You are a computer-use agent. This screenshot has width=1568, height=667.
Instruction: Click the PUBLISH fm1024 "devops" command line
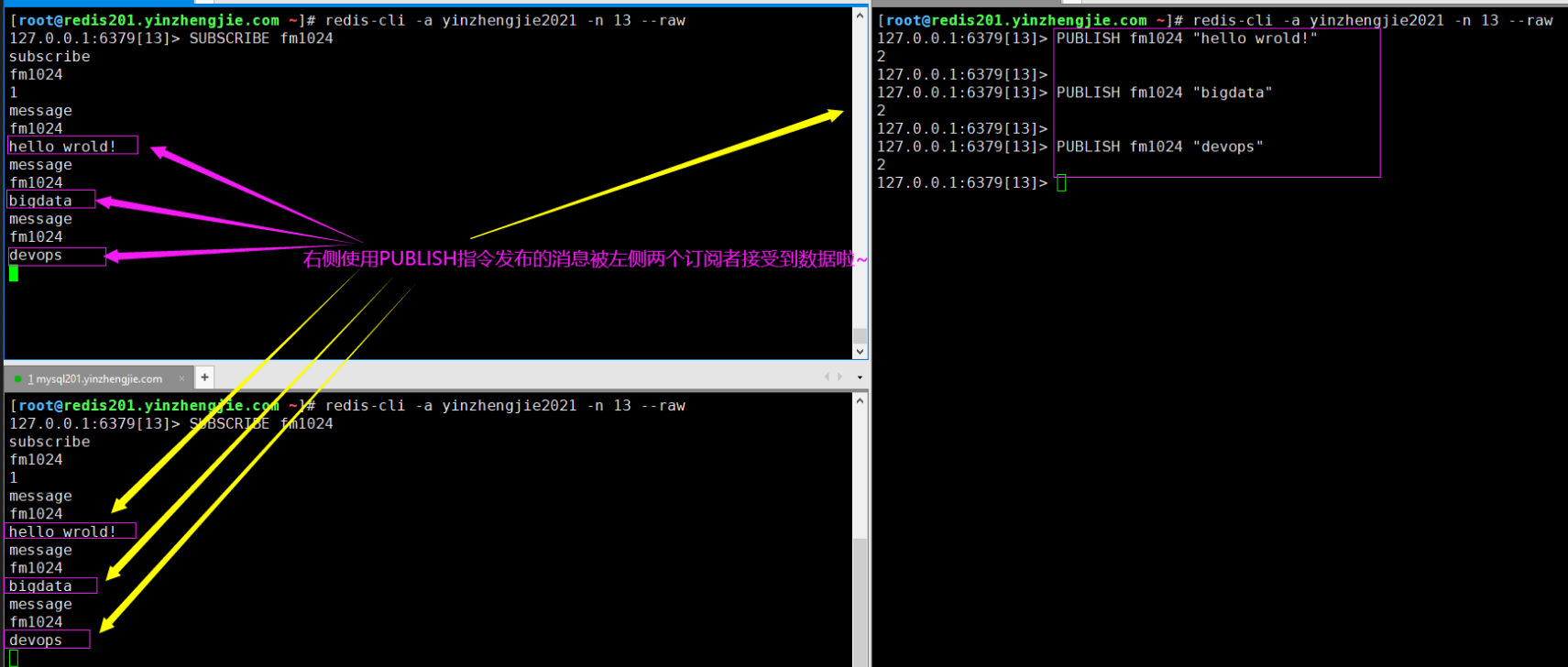tap(1159, 147)
